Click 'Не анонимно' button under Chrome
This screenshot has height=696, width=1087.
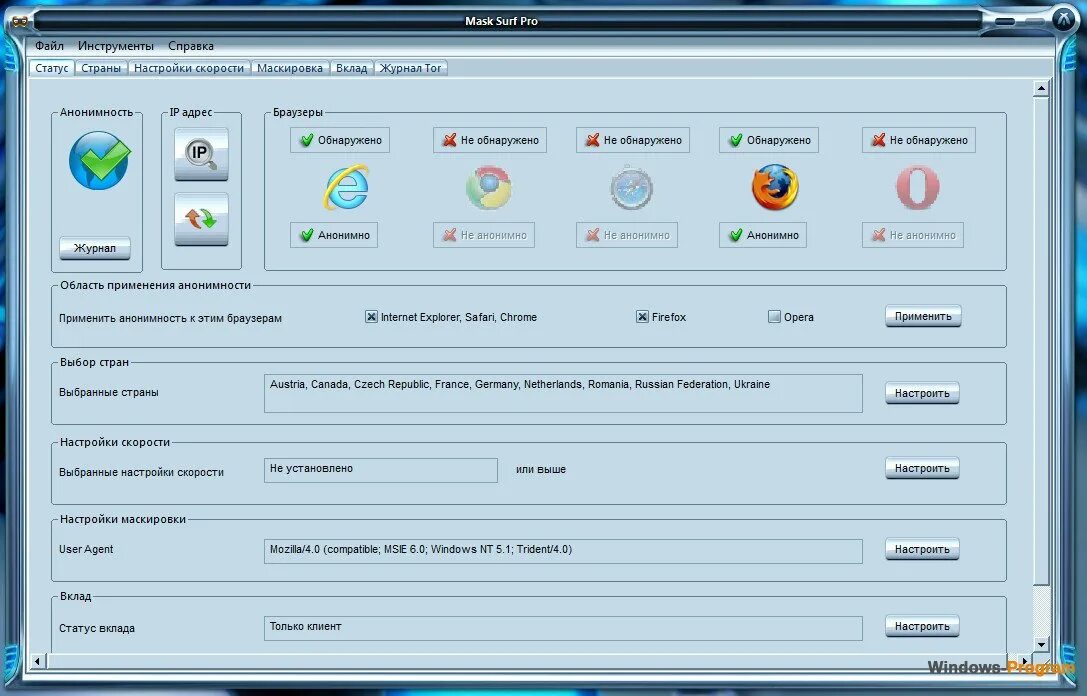[484, 235]
